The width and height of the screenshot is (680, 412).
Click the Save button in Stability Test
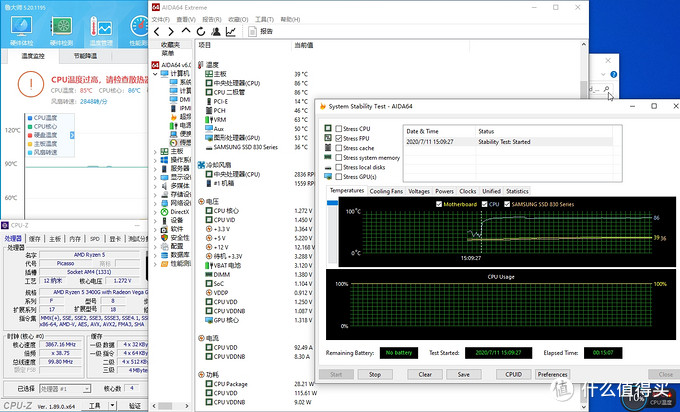[x=464, y=374]
